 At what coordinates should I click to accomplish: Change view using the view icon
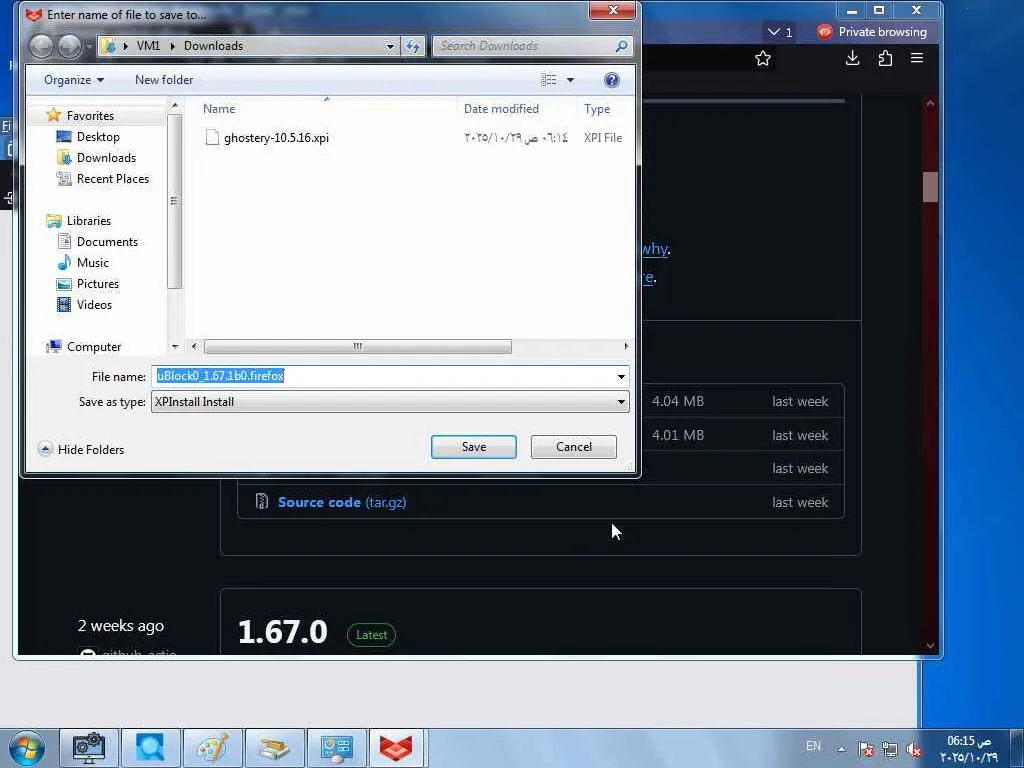(549, 80)
